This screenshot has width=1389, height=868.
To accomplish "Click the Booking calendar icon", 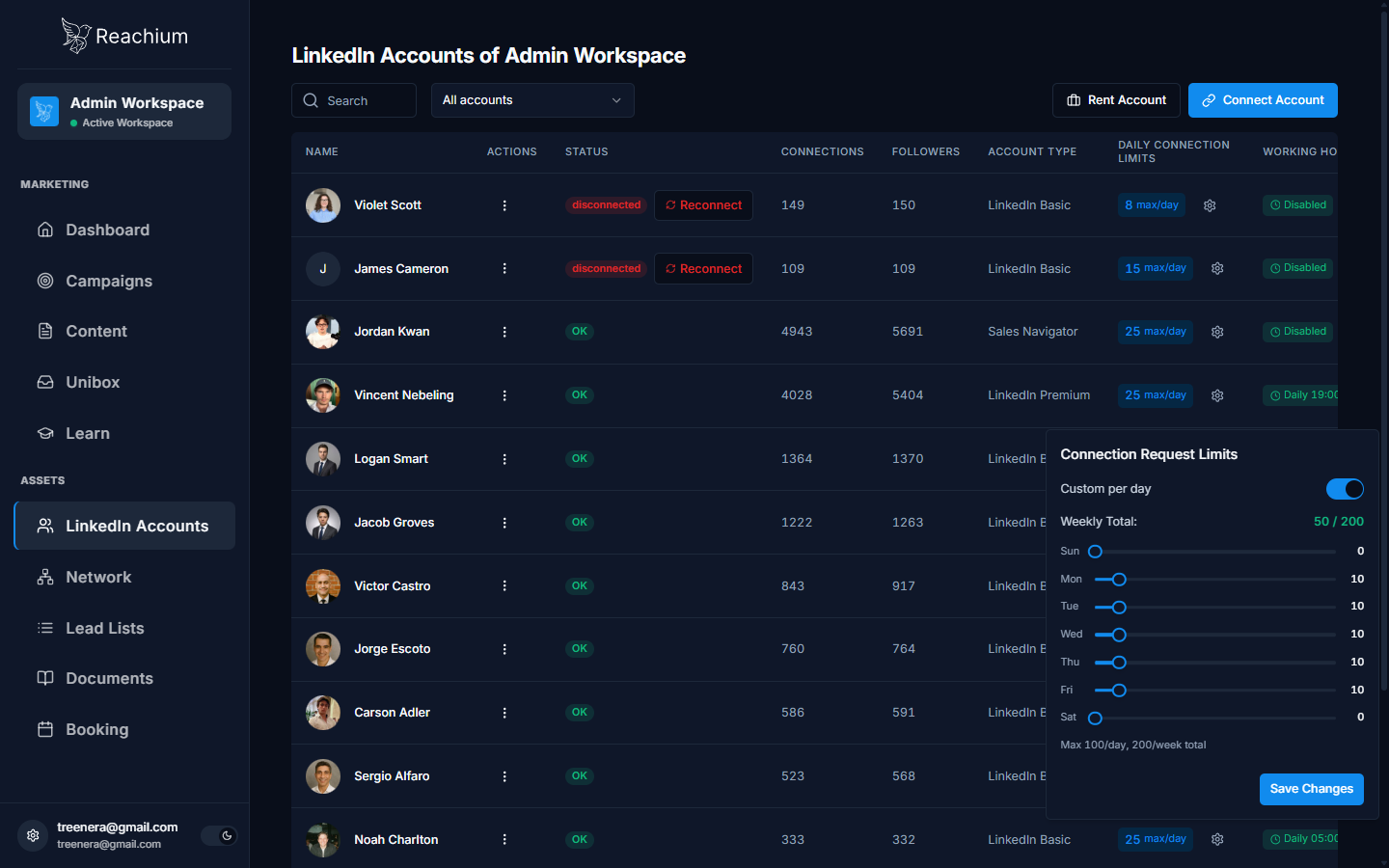I will (x=45, y=729).
